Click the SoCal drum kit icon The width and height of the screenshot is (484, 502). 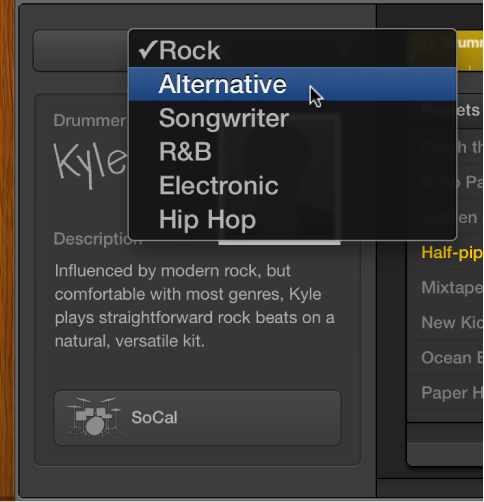tap(95, 417)
